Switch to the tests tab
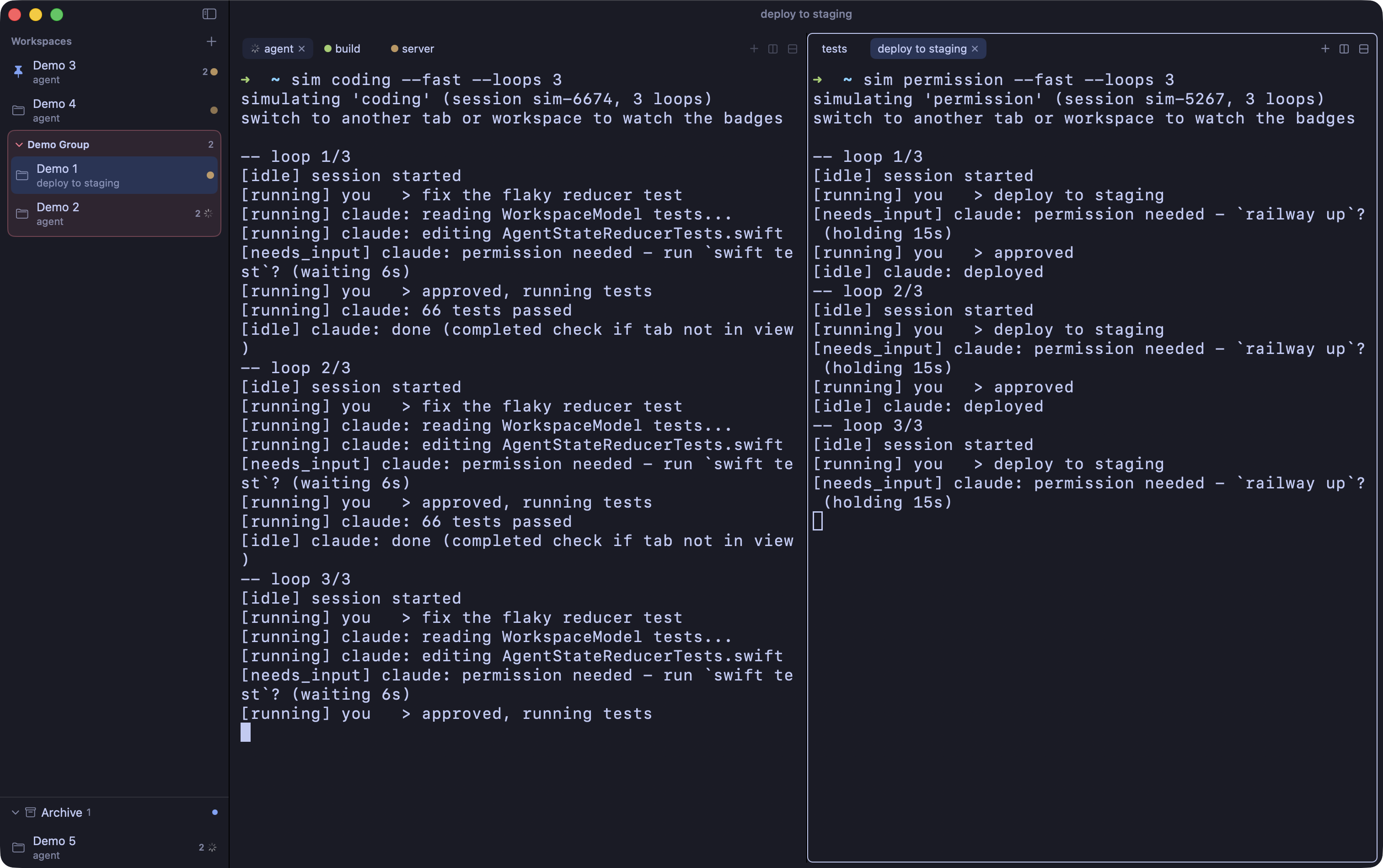The width and height of the screenshot is (1383, 868). pyautogui.click(x=834, y=49)
